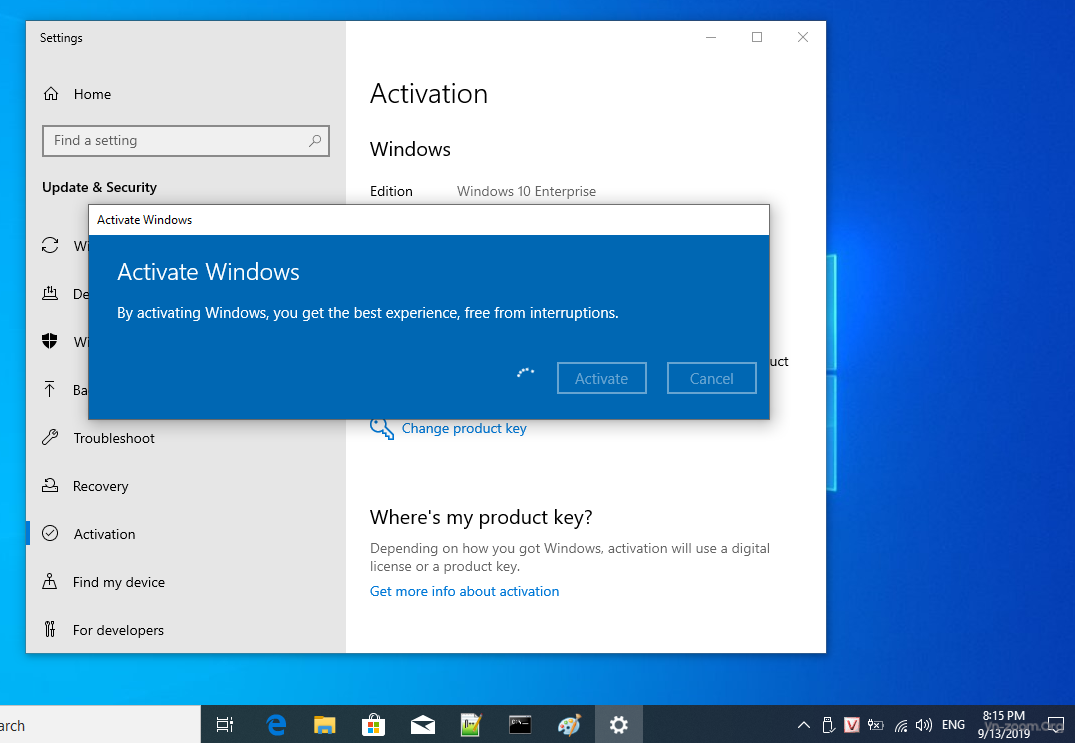The height and width of the screenshot is (743, 1075).
Task: Click the volume speaker tray icon
Action: point(923,724)
